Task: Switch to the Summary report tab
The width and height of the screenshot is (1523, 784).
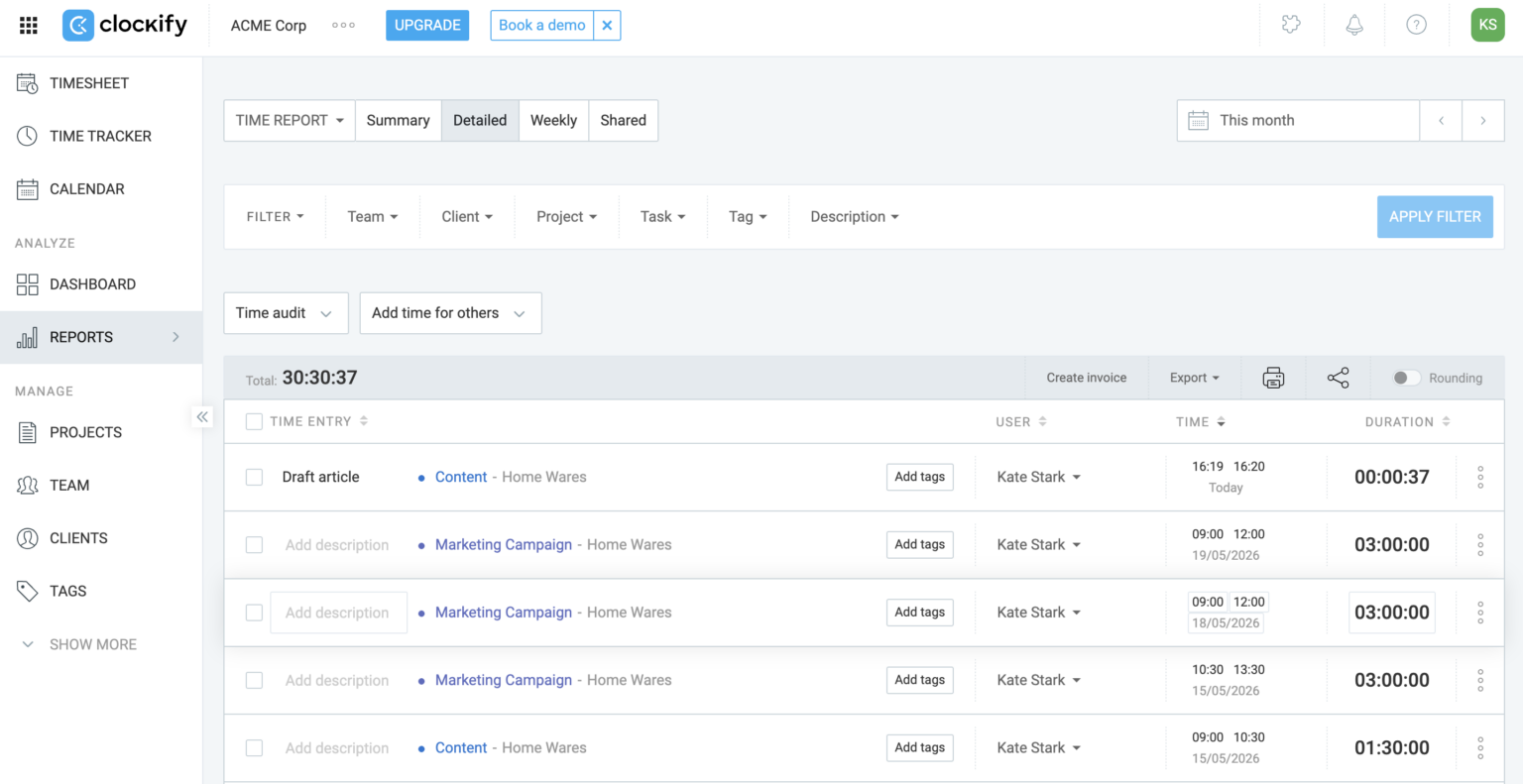Action: [x=399, y=121]
